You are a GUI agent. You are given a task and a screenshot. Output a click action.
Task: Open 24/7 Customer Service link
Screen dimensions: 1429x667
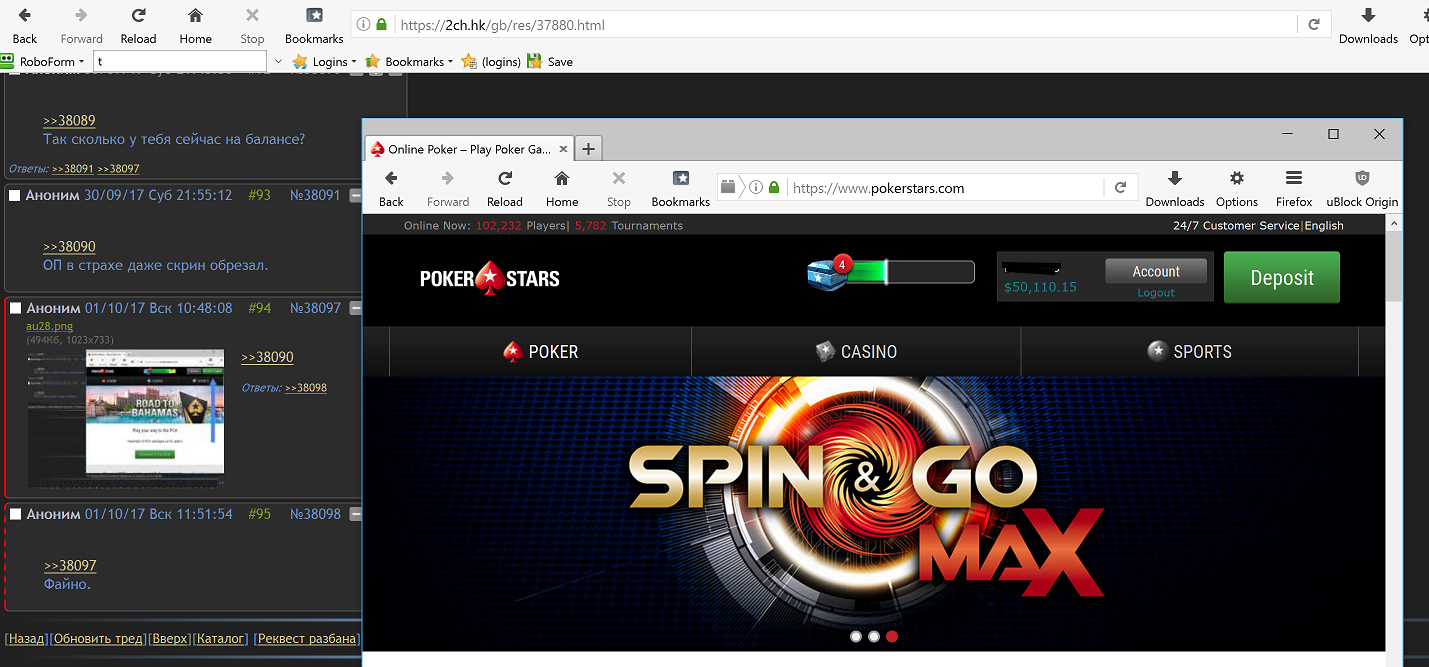[x=1236, y=226]
